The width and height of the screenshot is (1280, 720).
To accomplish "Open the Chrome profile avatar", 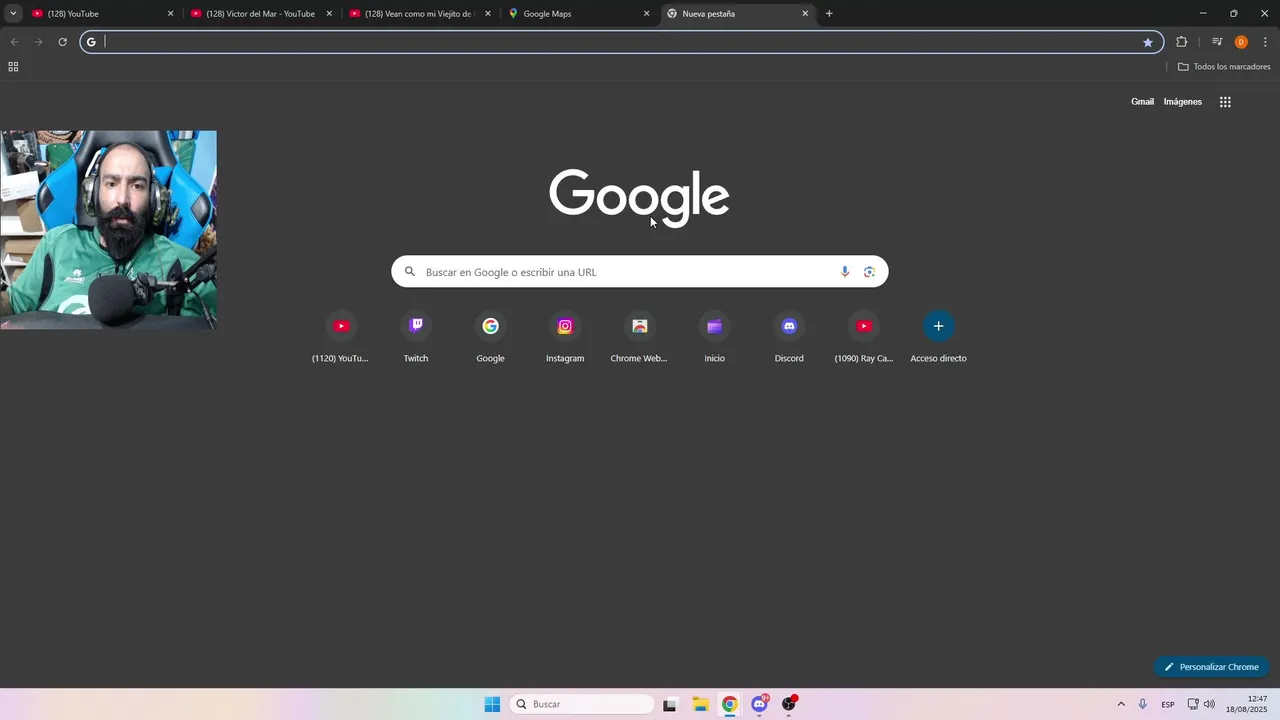I will click(1241, 42).
